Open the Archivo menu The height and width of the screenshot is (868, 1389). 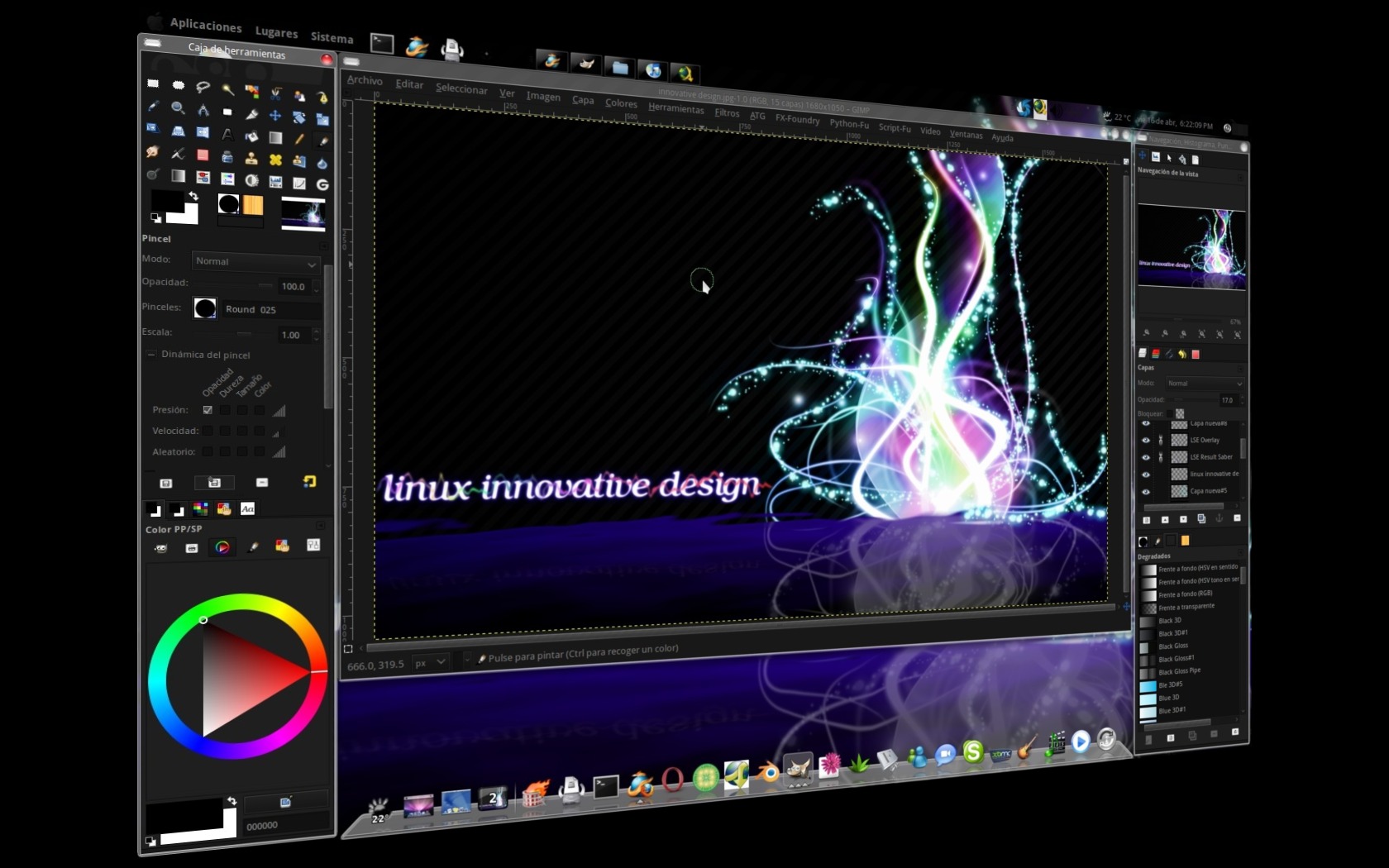[365, 80]
